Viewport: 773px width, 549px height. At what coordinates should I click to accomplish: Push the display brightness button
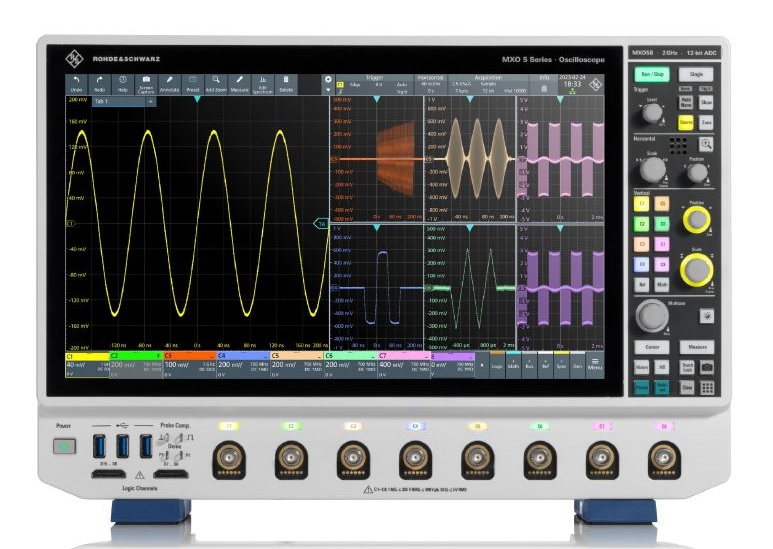pos(707,316)
